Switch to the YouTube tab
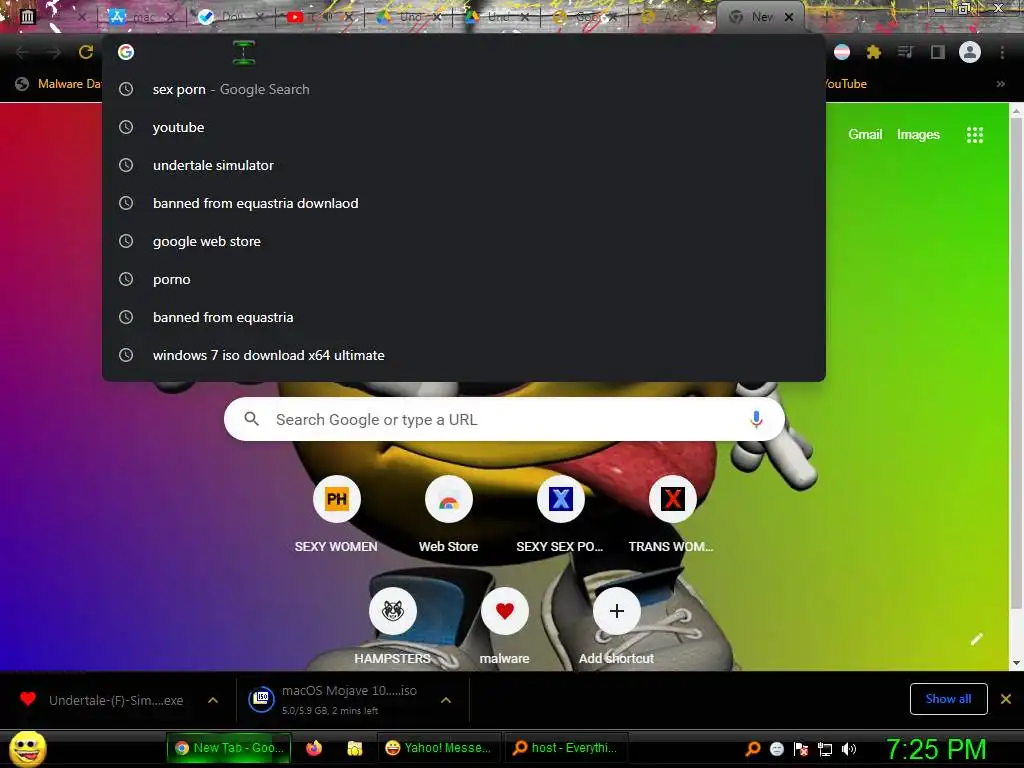Viewport: 1024px width, 768px height. (x=318, y=17)
